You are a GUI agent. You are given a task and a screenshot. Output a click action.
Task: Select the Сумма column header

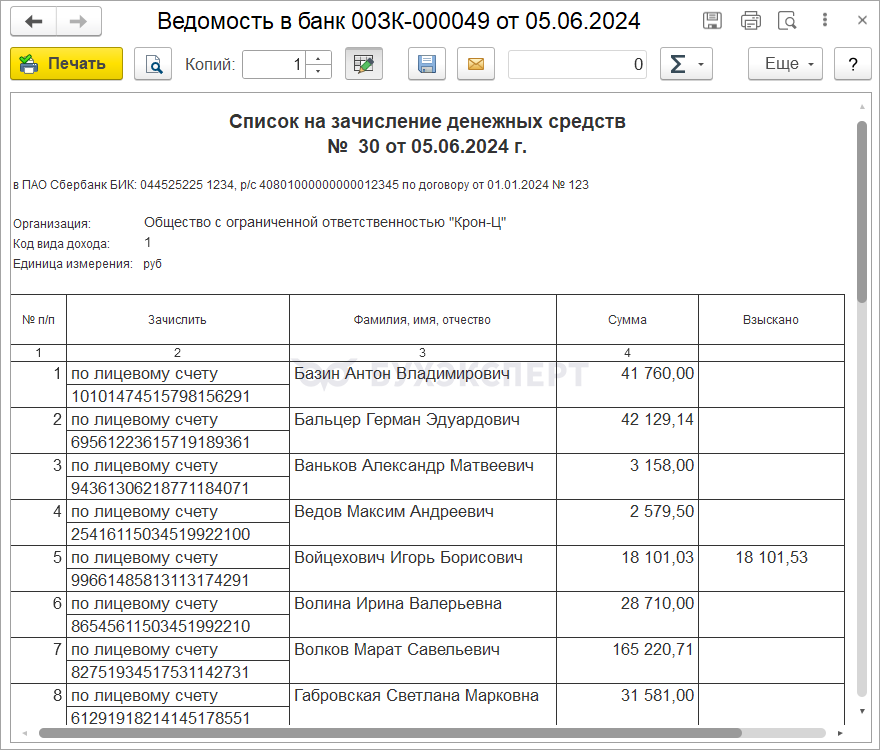point(627,319)
